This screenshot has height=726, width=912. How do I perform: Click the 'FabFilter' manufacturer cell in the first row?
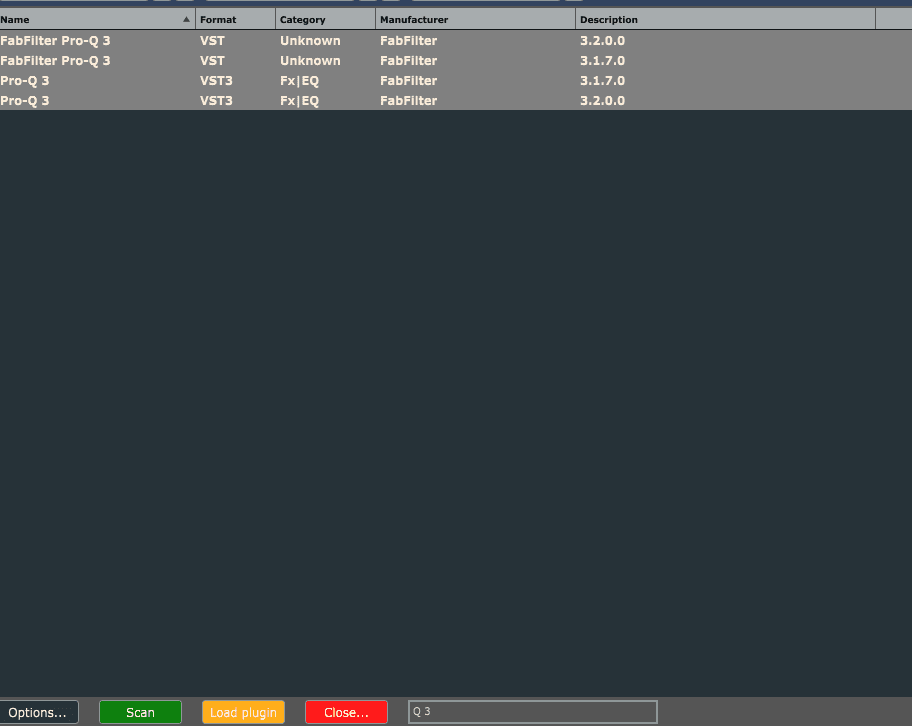tap(408, 41)
